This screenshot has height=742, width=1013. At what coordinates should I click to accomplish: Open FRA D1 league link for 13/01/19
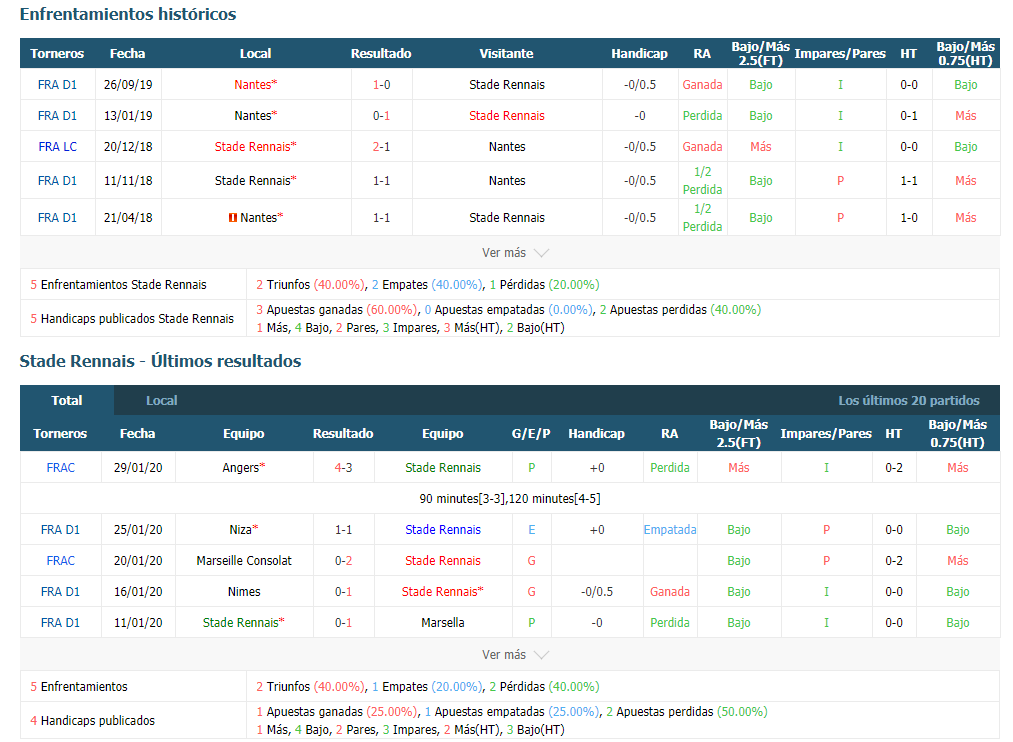(57, 116)
